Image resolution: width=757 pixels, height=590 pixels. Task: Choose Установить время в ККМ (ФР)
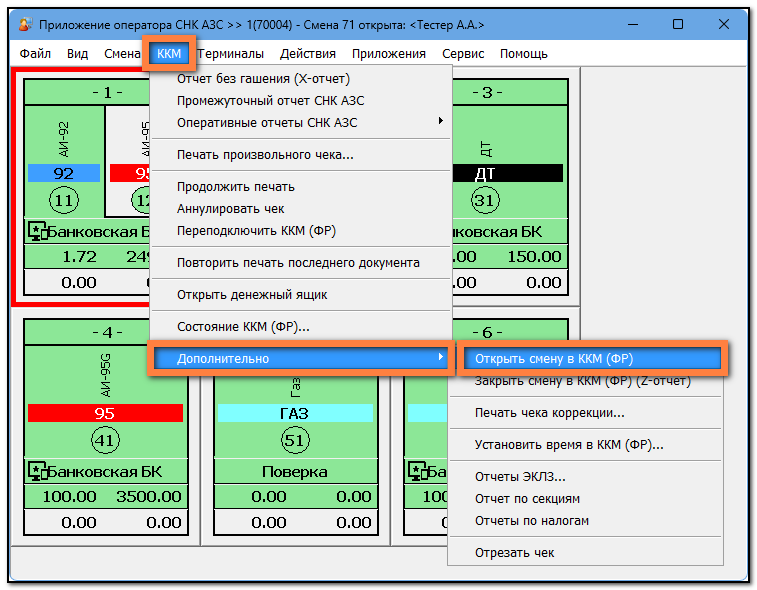pyautogui.click(x=586, y=445)
